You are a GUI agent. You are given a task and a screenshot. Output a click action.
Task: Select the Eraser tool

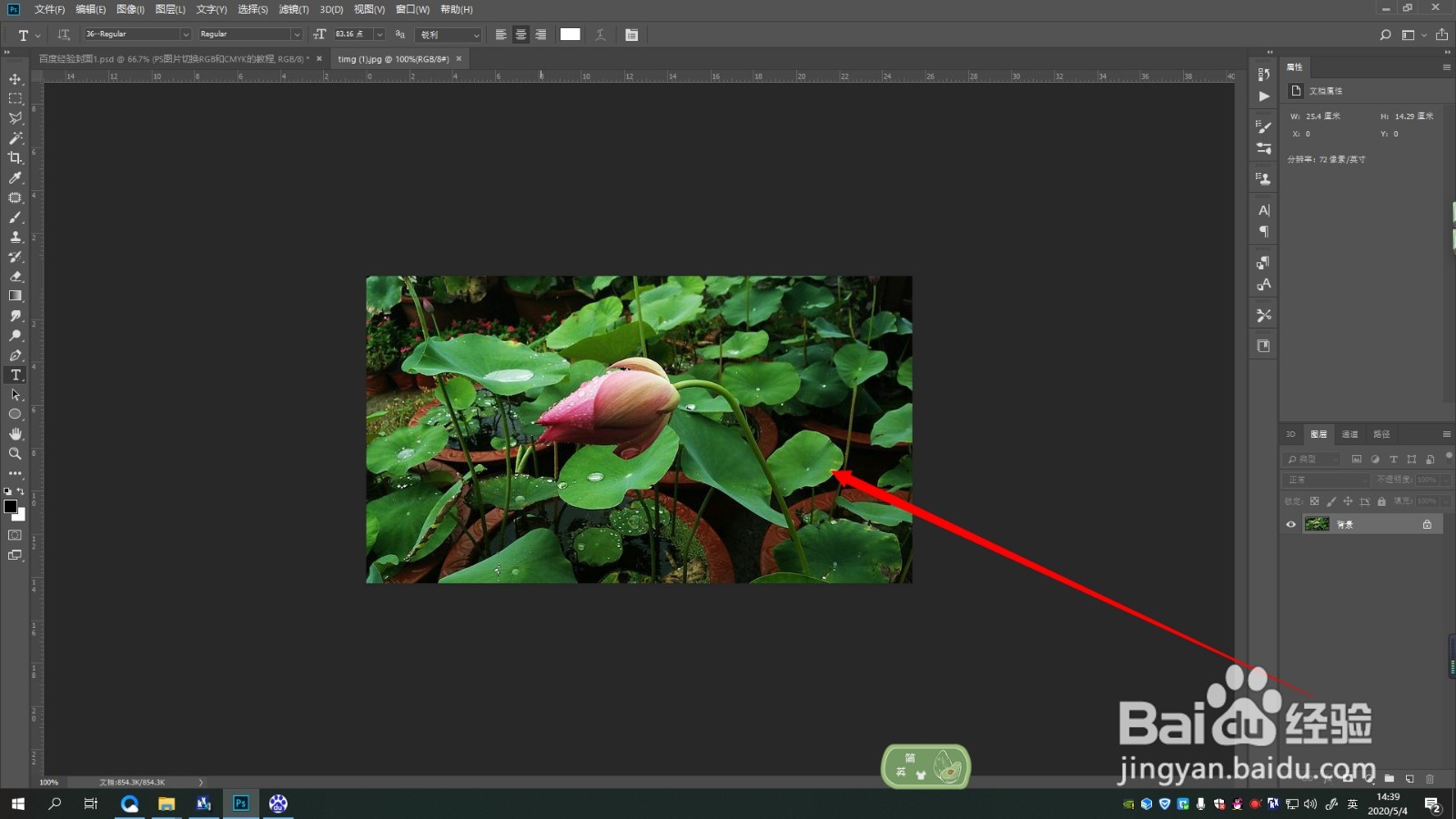(15, 276)
